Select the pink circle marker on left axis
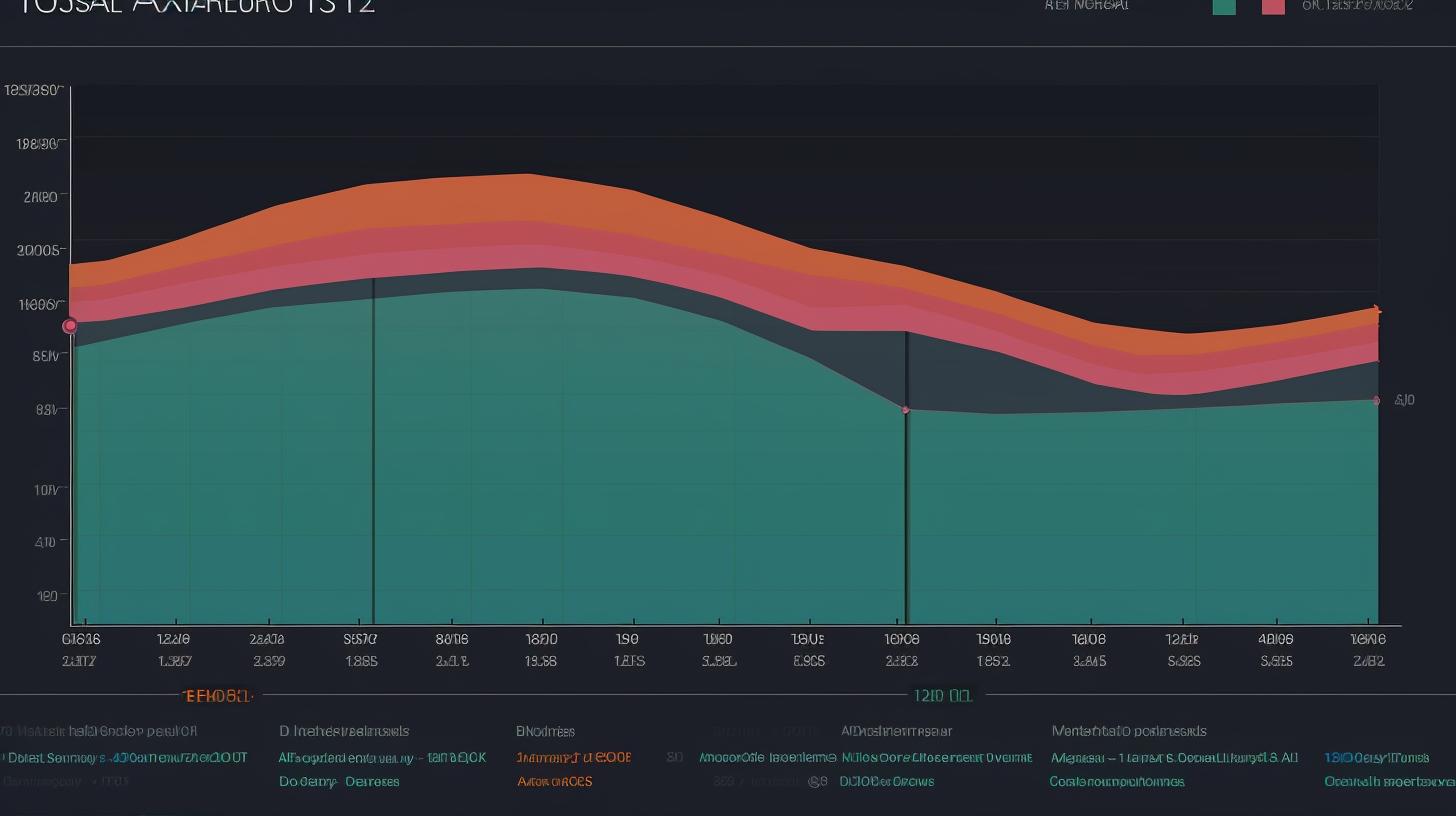This screenshot has width=1456, height=816. [x=70, y=326]
